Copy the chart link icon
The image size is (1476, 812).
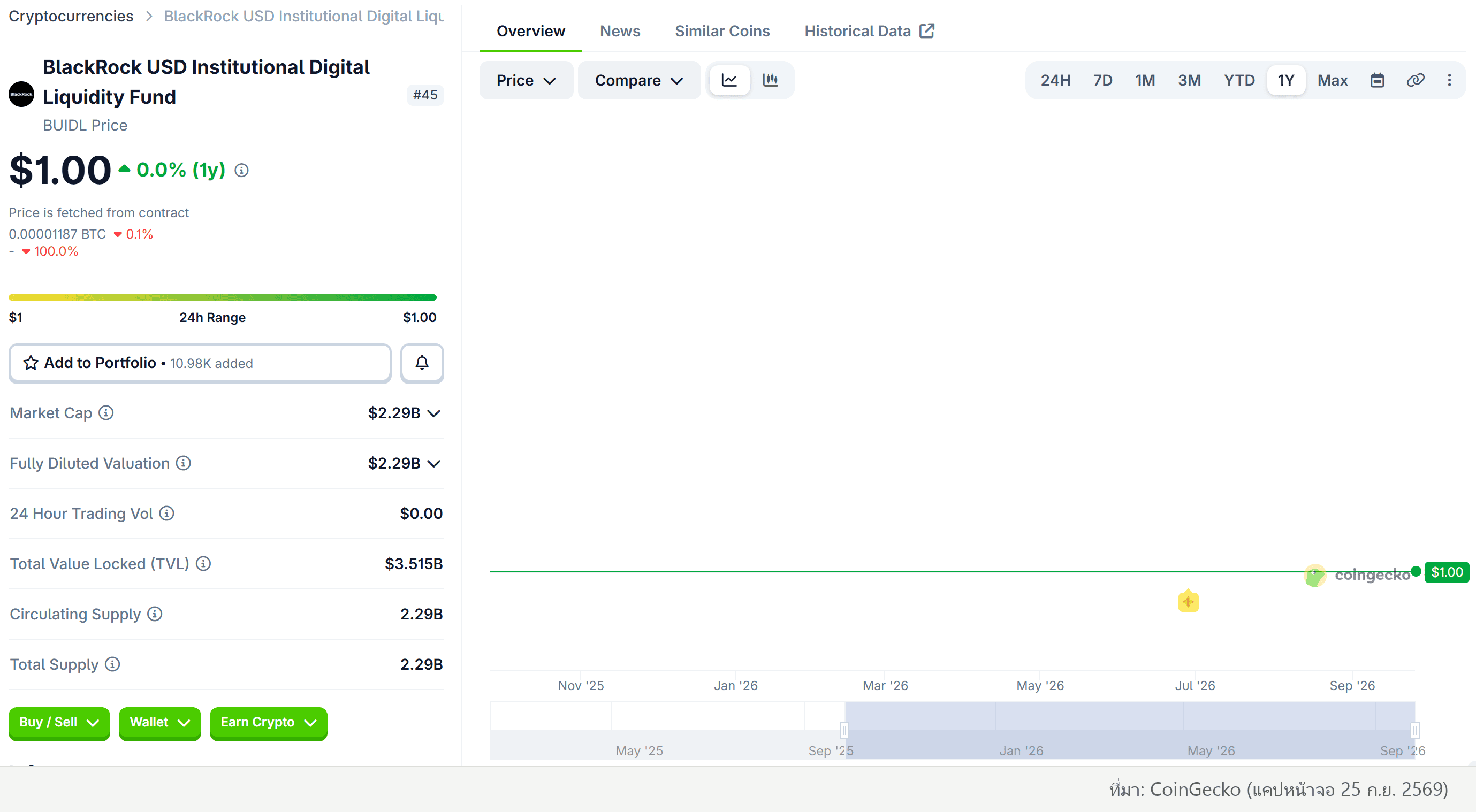[x=1416, y=80]
